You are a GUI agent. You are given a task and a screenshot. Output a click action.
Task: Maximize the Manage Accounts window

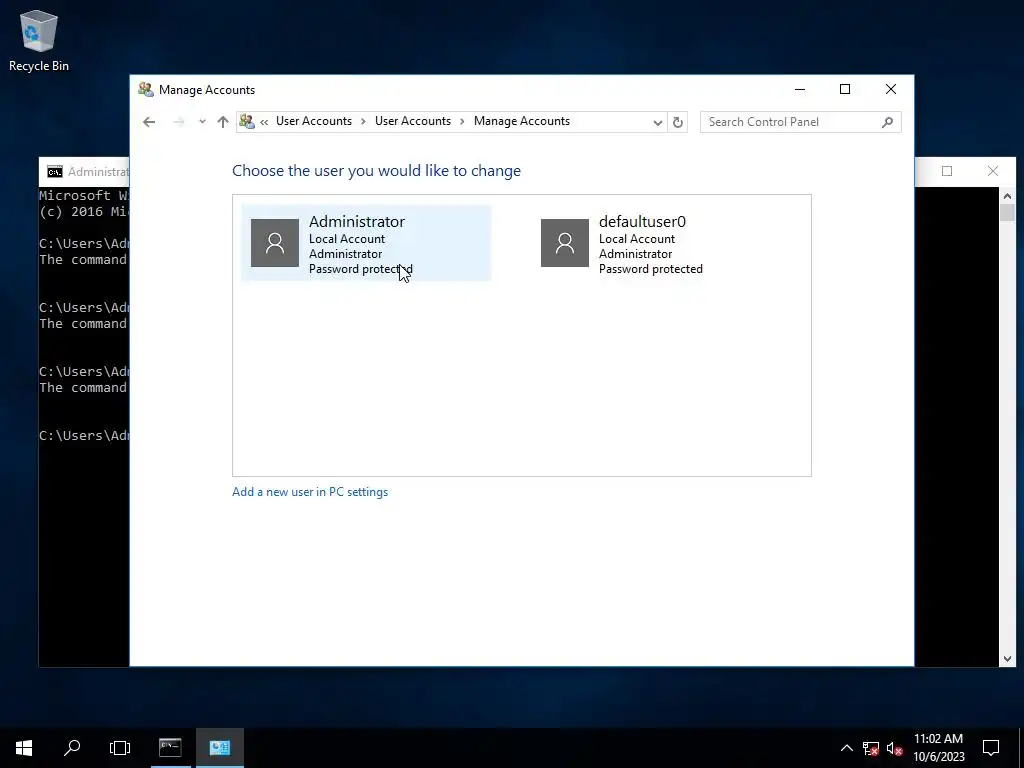pos(845,89)
